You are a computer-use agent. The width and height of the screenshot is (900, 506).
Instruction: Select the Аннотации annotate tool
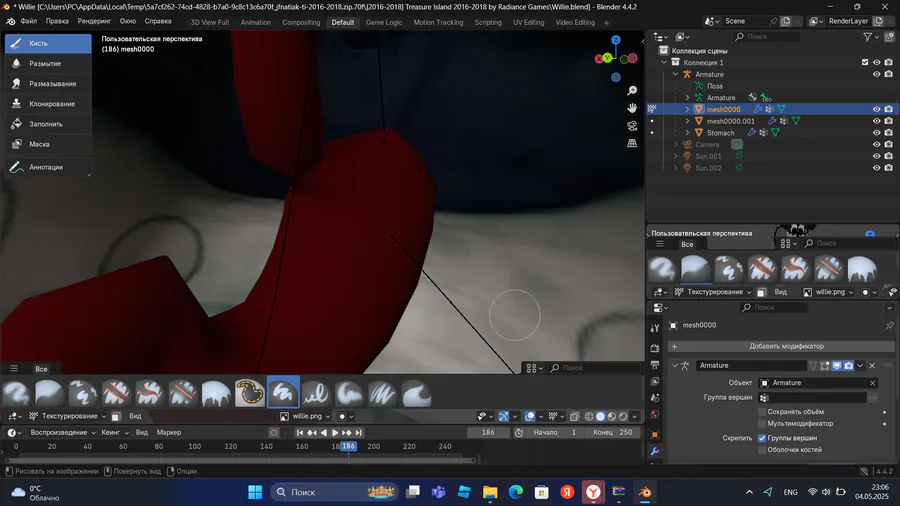48,167
